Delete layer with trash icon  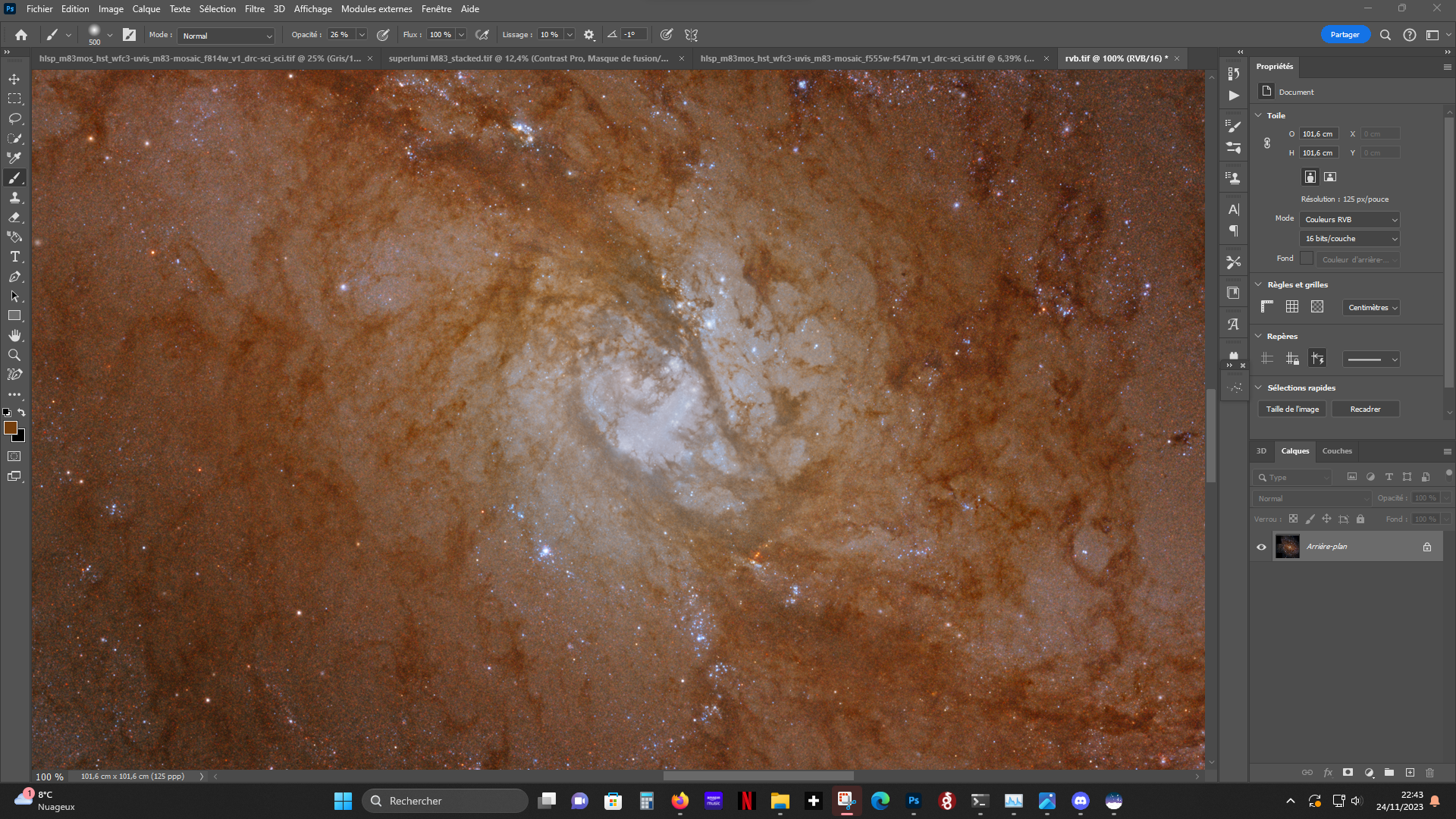click(x=1430, y=773)
